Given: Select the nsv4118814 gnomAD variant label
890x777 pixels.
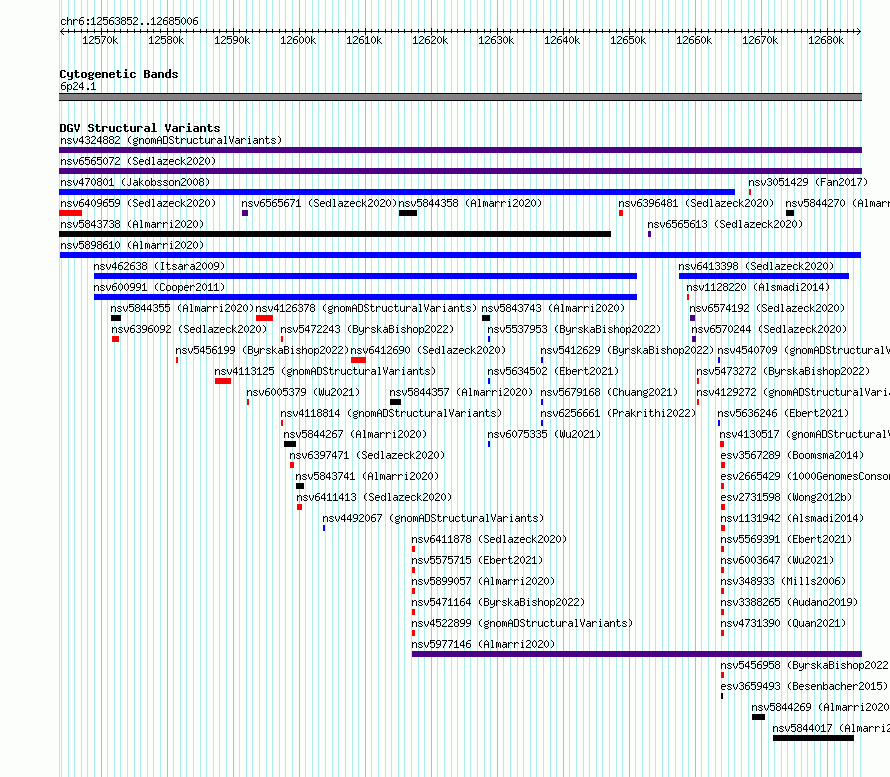Looking at the screenshot, I should (x=391, y=413).
